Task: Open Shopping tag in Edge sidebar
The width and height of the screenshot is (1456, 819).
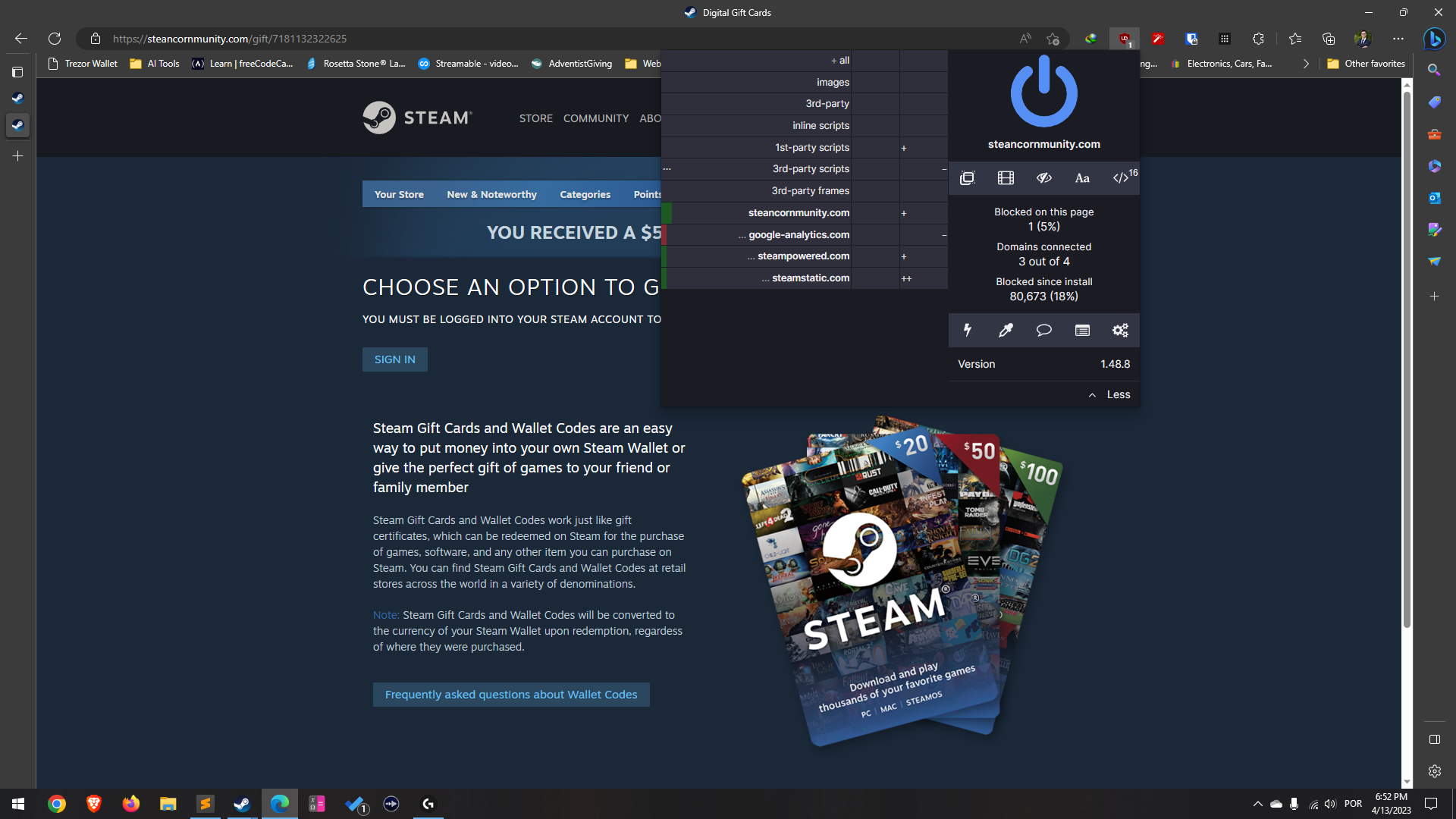Action: (1434, 102)
